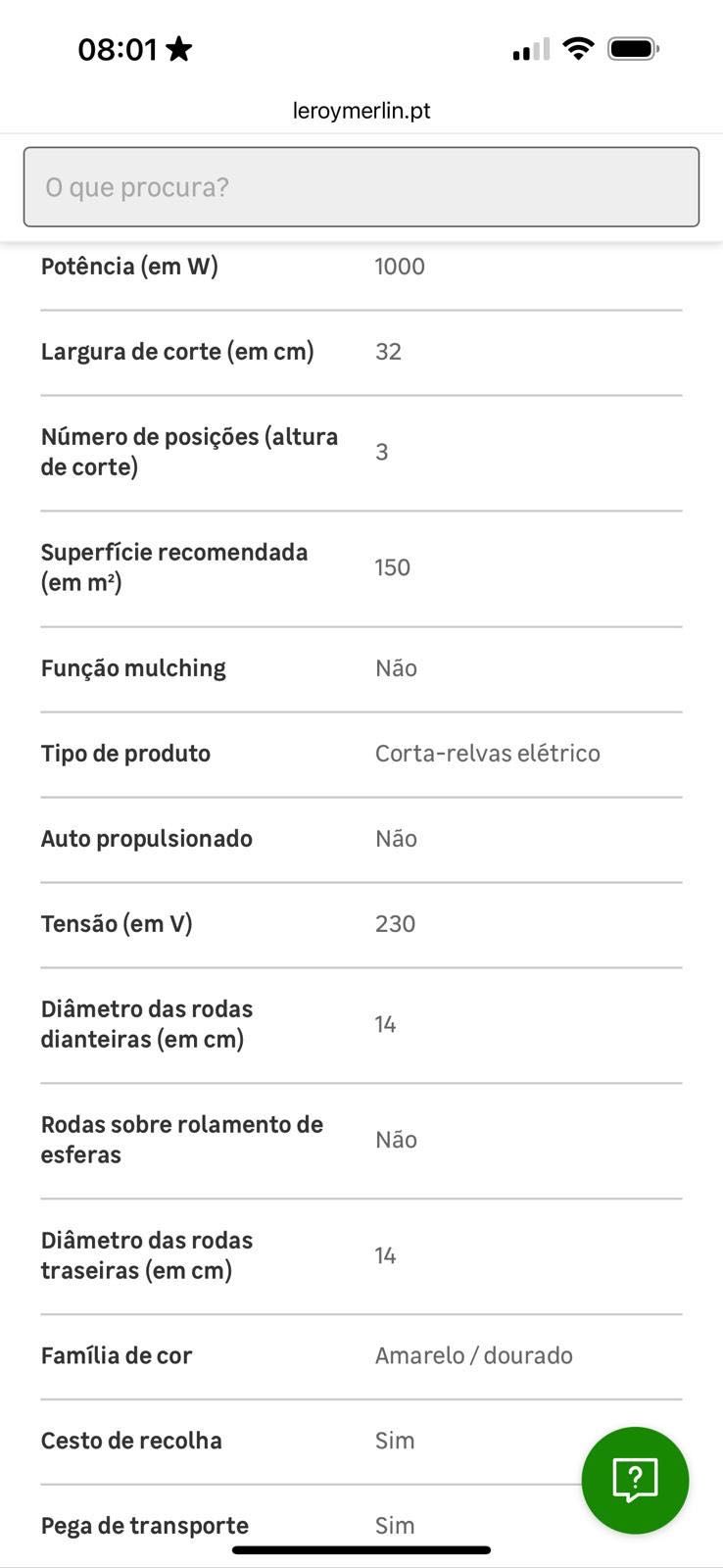
Task: Tap the "Rodas sobre rolamento de esferas" label
Action: click(182, 1140)
